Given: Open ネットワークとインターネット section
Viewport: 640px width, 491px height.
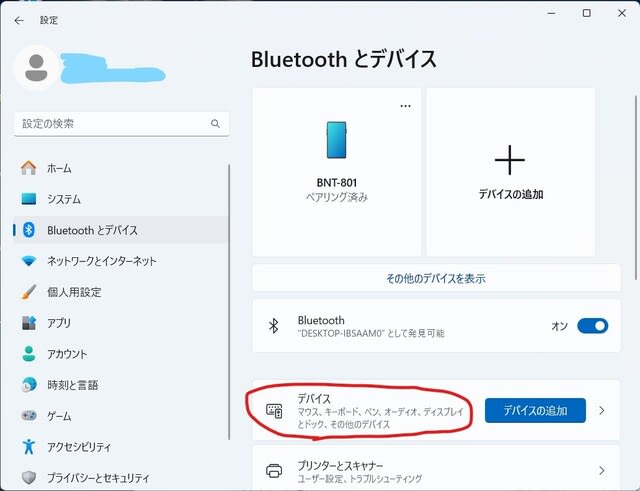Looking at the screenshot, I should (x=121, y=261).
